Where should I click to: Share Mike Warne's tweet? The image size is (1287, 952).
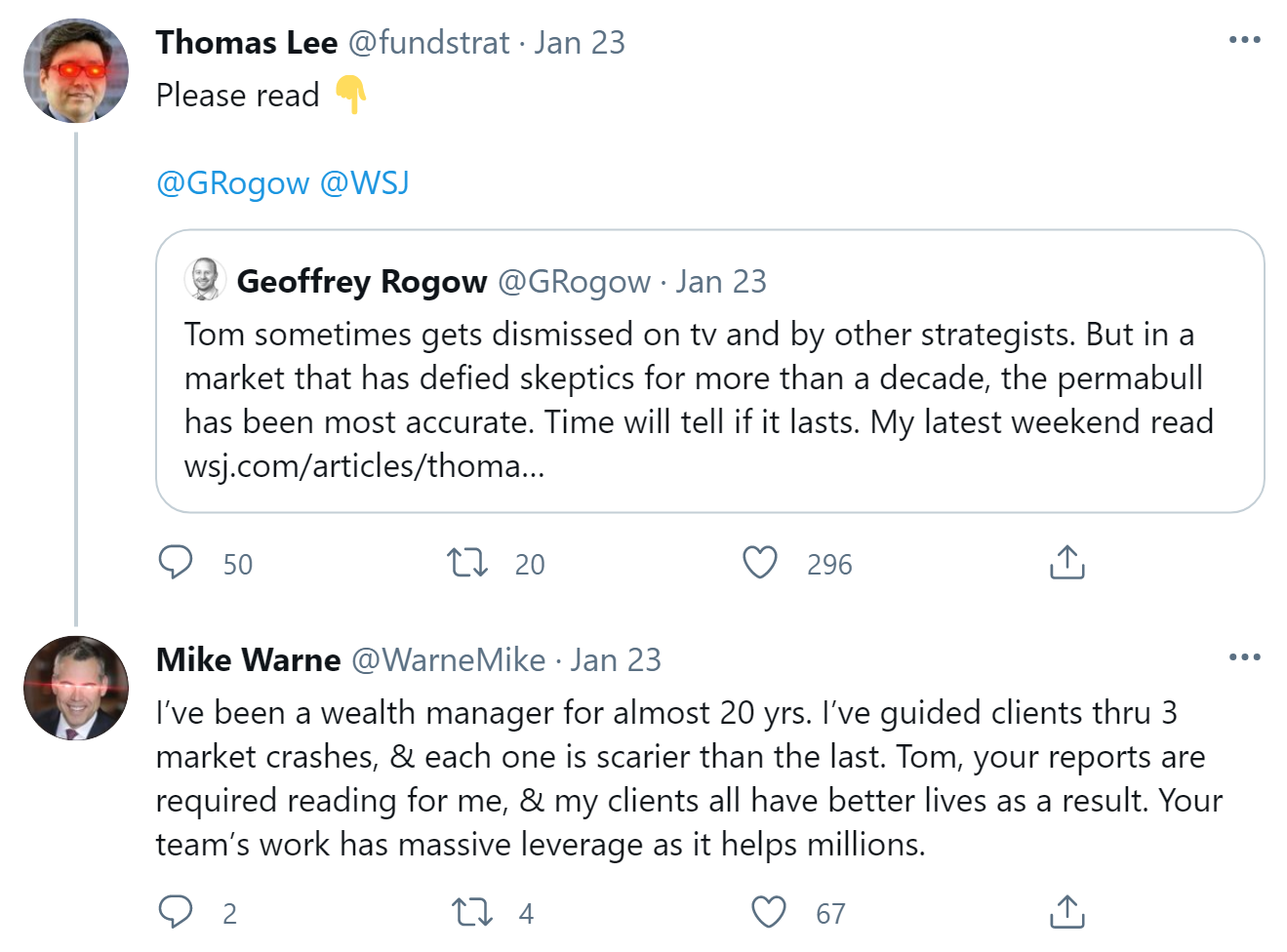1066,912
